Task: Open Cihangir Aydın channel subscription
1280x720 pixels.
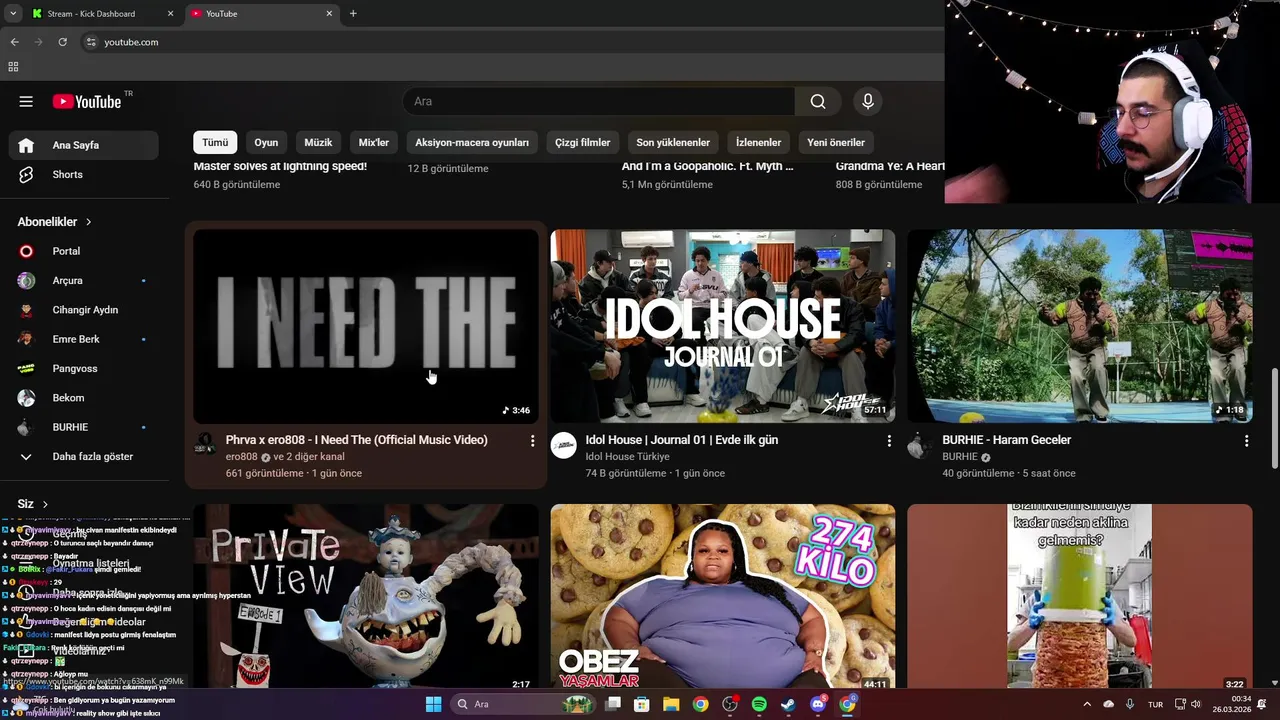Action: point(84,310)
